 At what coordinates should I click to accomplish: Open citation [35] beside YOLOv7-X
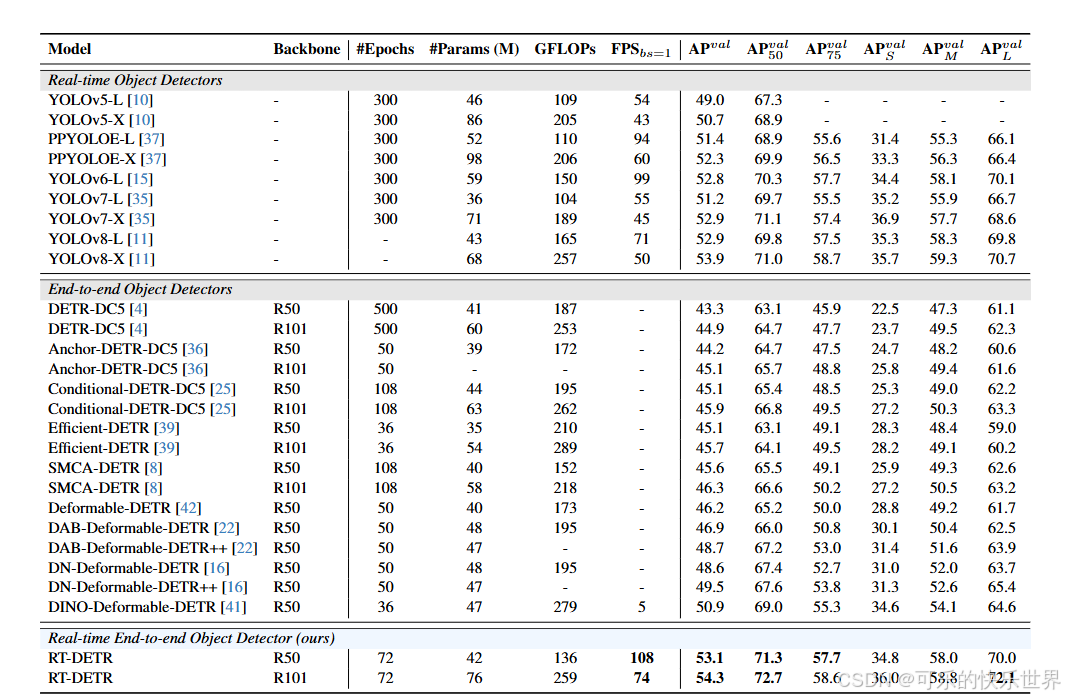click(142, 219)
